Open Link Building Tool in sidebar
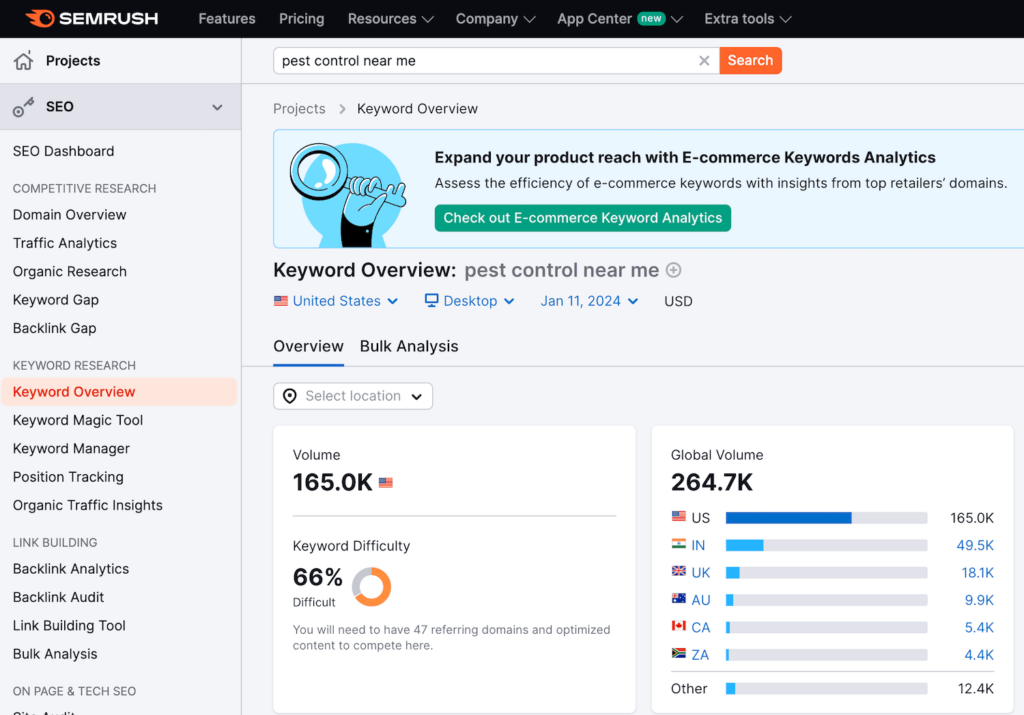This screenshot has height=715, width=1024. pos(69,626)
